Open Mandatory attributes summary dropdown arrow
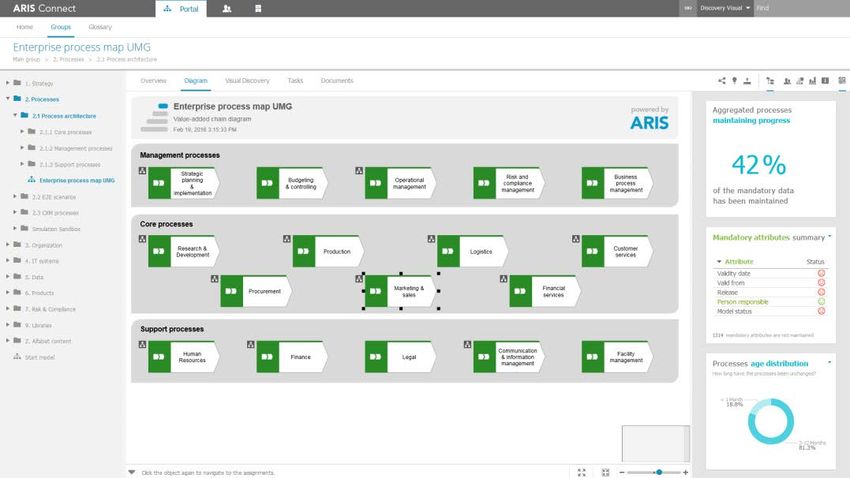This screenshot has width=850, height=478. click(829, 237)
